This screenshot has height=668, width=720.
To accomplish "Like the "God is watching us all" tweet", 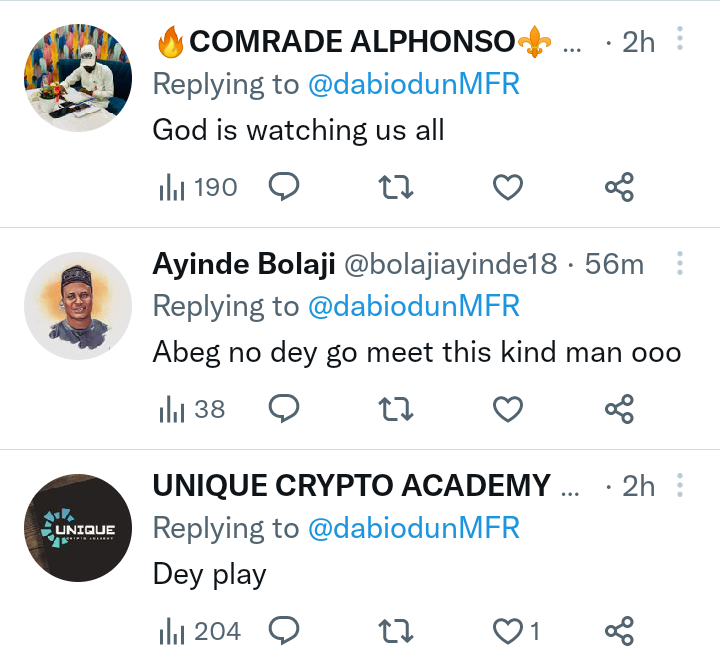I will pos(509,187).
